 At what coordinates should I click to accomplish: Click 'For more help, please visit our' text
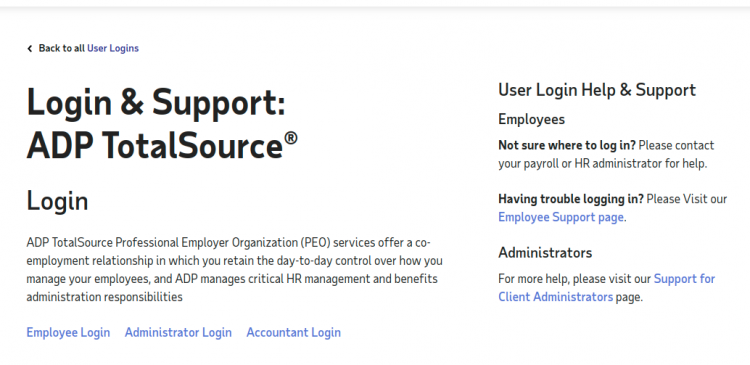574,278
